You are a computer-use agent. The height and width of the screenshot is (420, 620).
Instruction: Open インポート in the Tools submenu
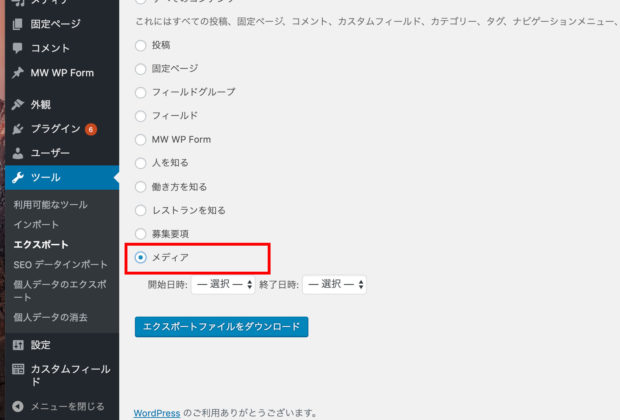36,225
